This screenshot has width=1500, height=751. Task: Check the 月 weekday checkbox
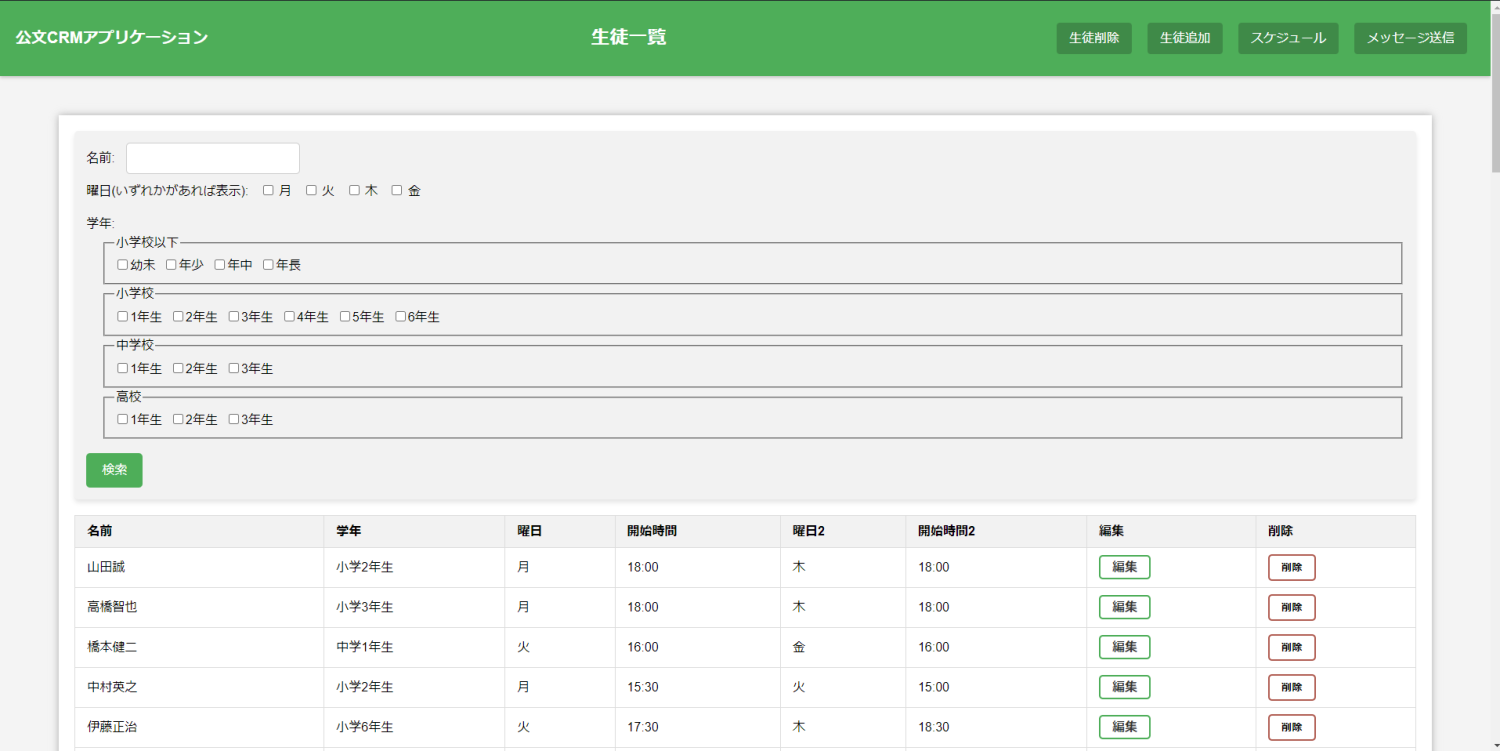(268, 190)
